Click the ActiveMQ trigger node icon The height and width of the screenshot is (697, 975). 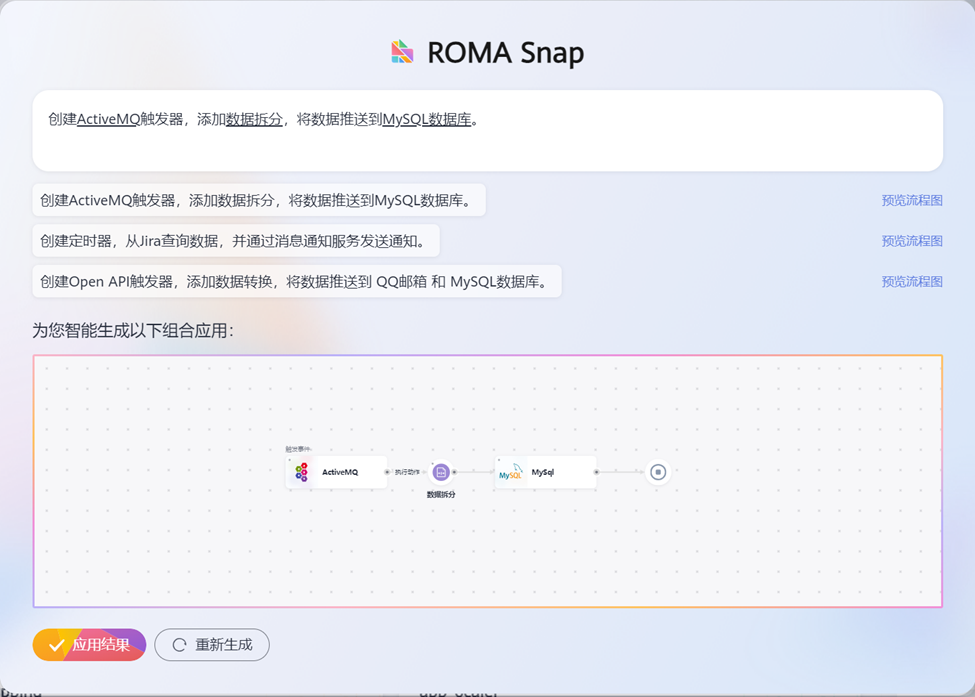pos(302,472)
